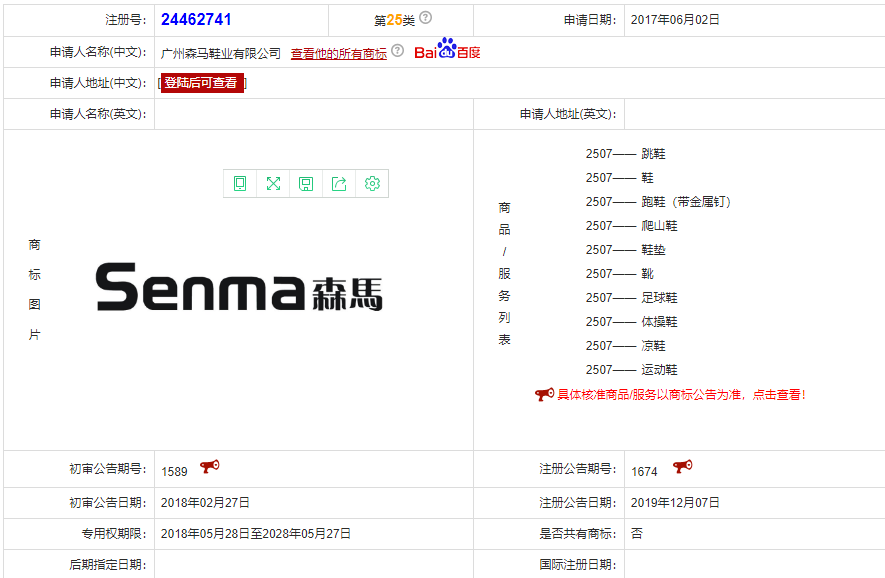Viewport: 885px width, 578px height.
Task: Click the 注册公告期号 label
Action: click(x=577, y=468)
